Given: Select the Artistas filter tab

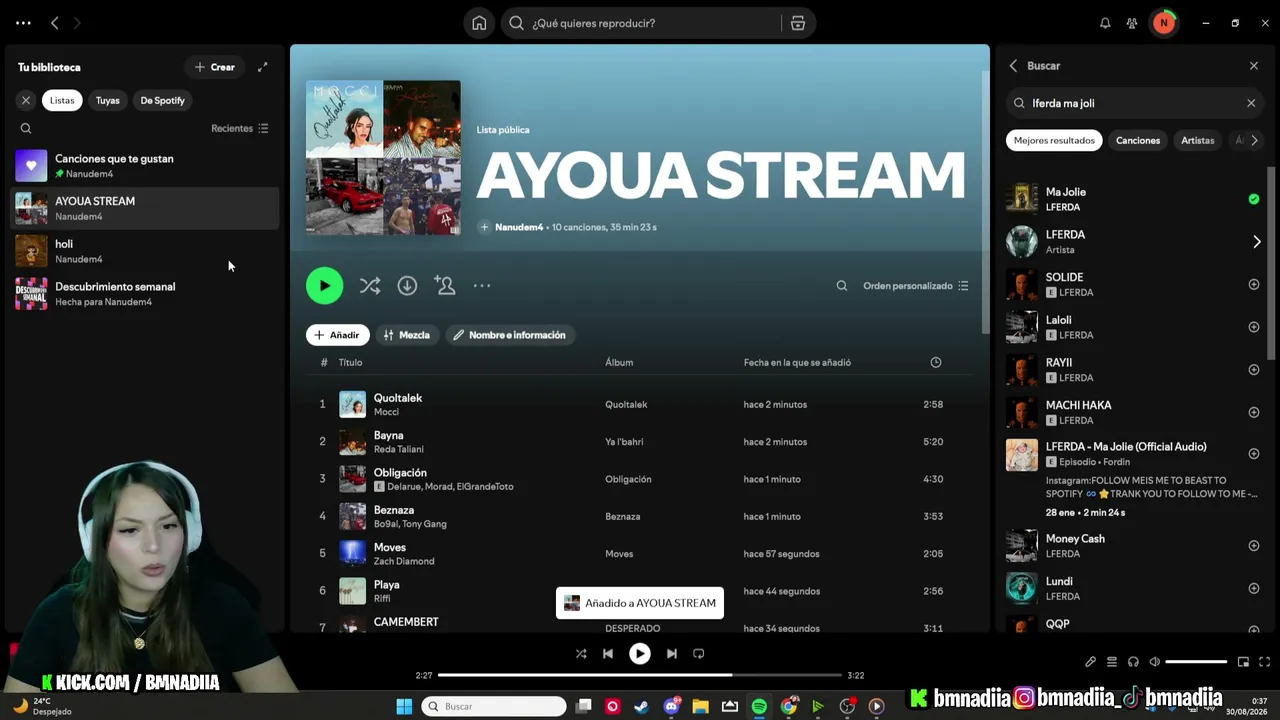Looking at the screenshot, I should pyautogui.click(x=1197, y=141).
